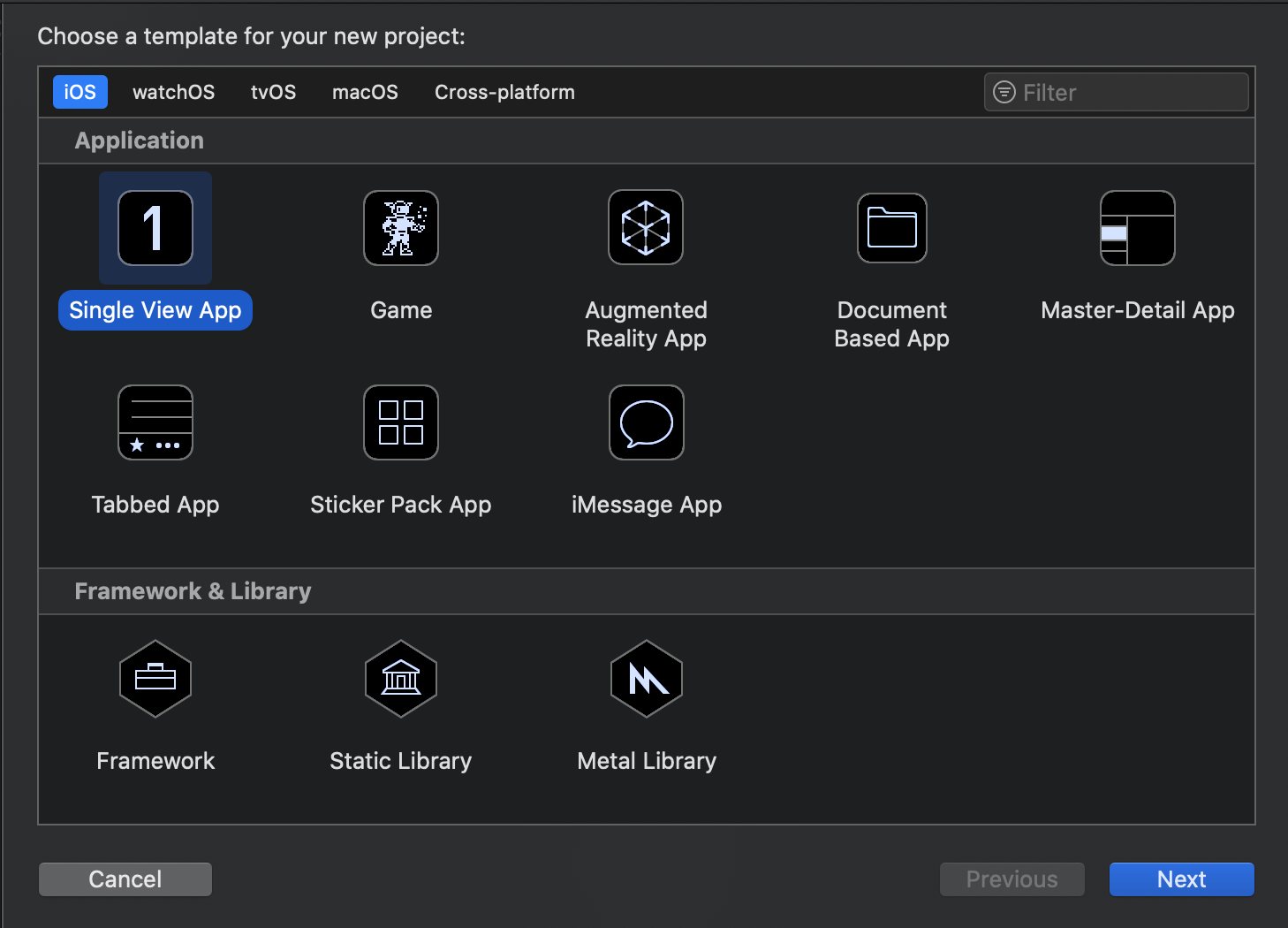Pick the Sticker Pack App icon
Screen dimensions: 1288x928
[x=401, y=422]
